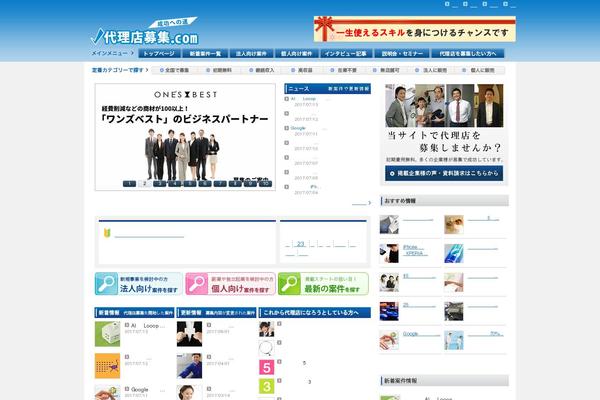The height and width of the screenshot is (400, 600).
Task: Click the 最新の案件を探す green search button
Action: pyautogui.click(x=323, y=284)
